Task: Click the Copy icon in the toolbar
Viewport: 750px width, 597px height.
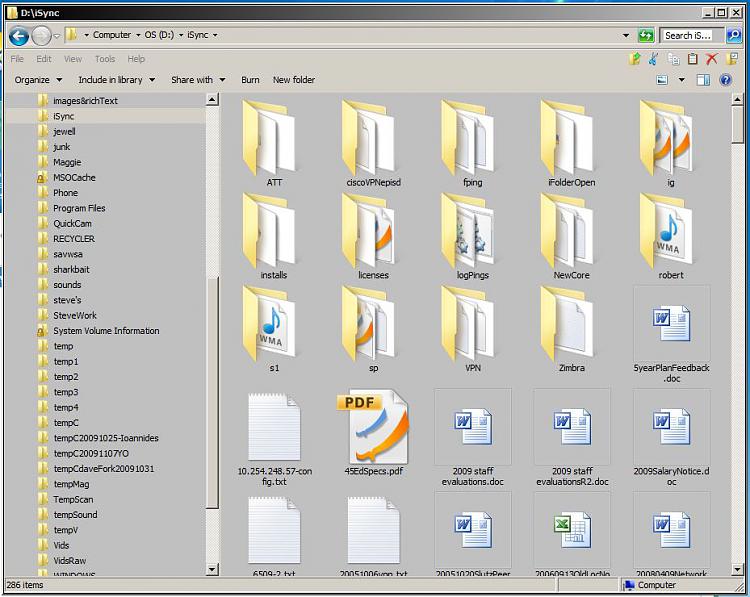Action: (x=673, y=59)
